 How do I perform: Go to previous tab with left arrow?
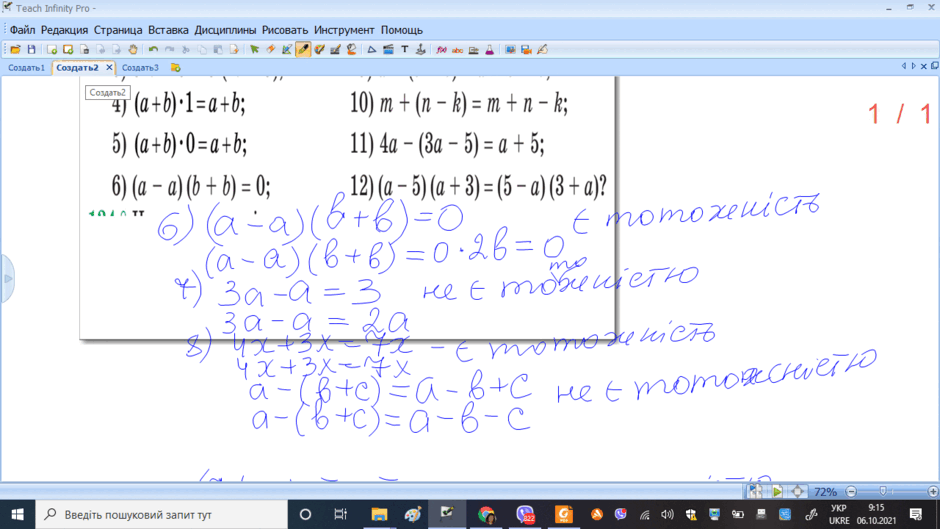[903, 66]
